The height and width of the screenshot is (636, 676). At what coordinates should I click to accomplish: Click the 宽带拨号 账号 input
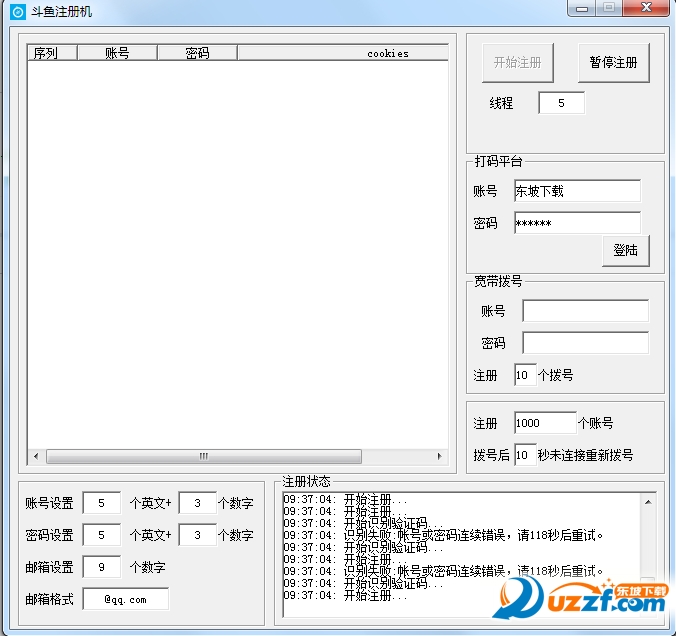[x=585, y=311]
